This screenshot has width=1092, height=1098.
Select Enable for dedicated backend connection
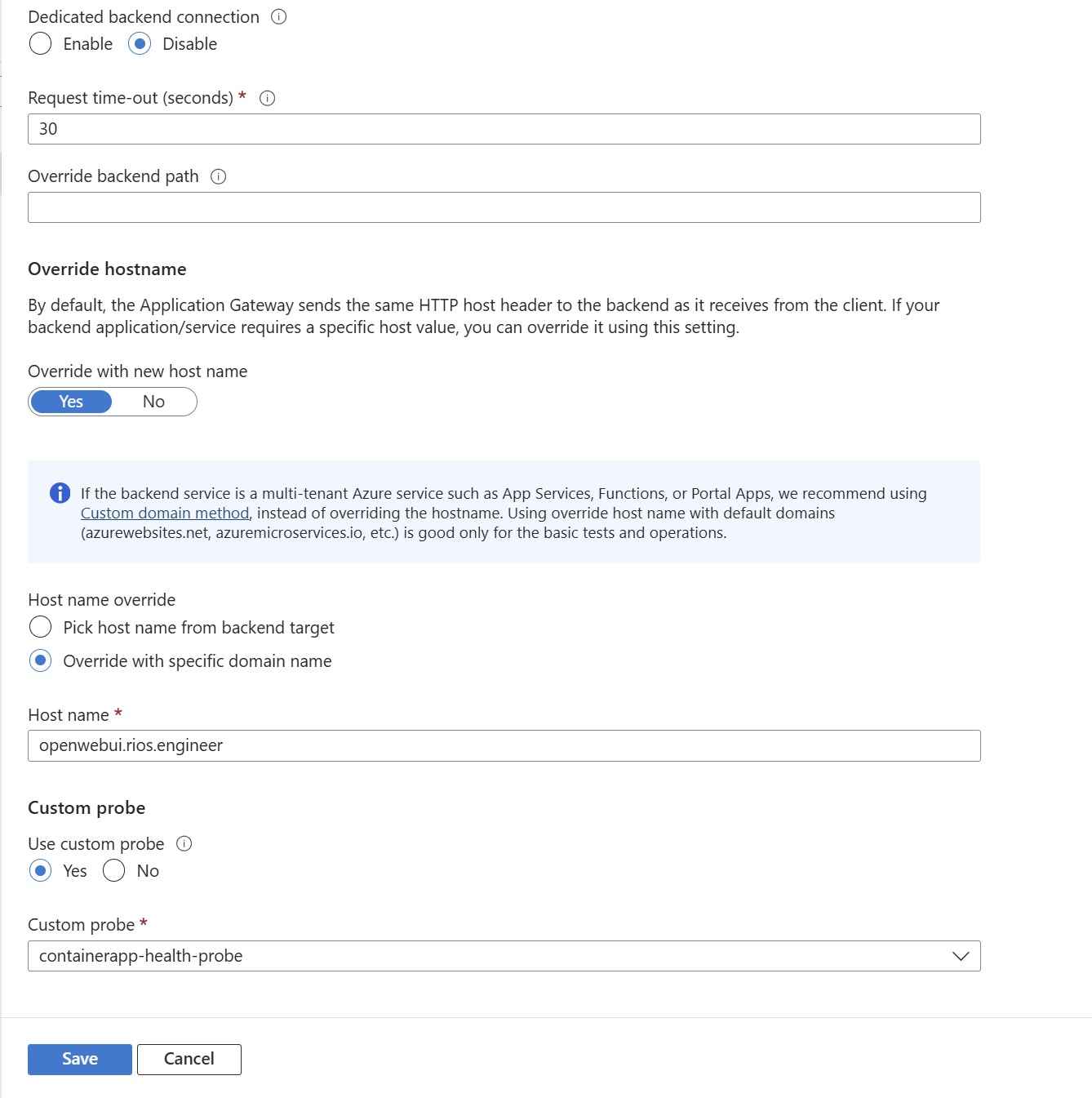pyautogui.click(x=40, y=44)
